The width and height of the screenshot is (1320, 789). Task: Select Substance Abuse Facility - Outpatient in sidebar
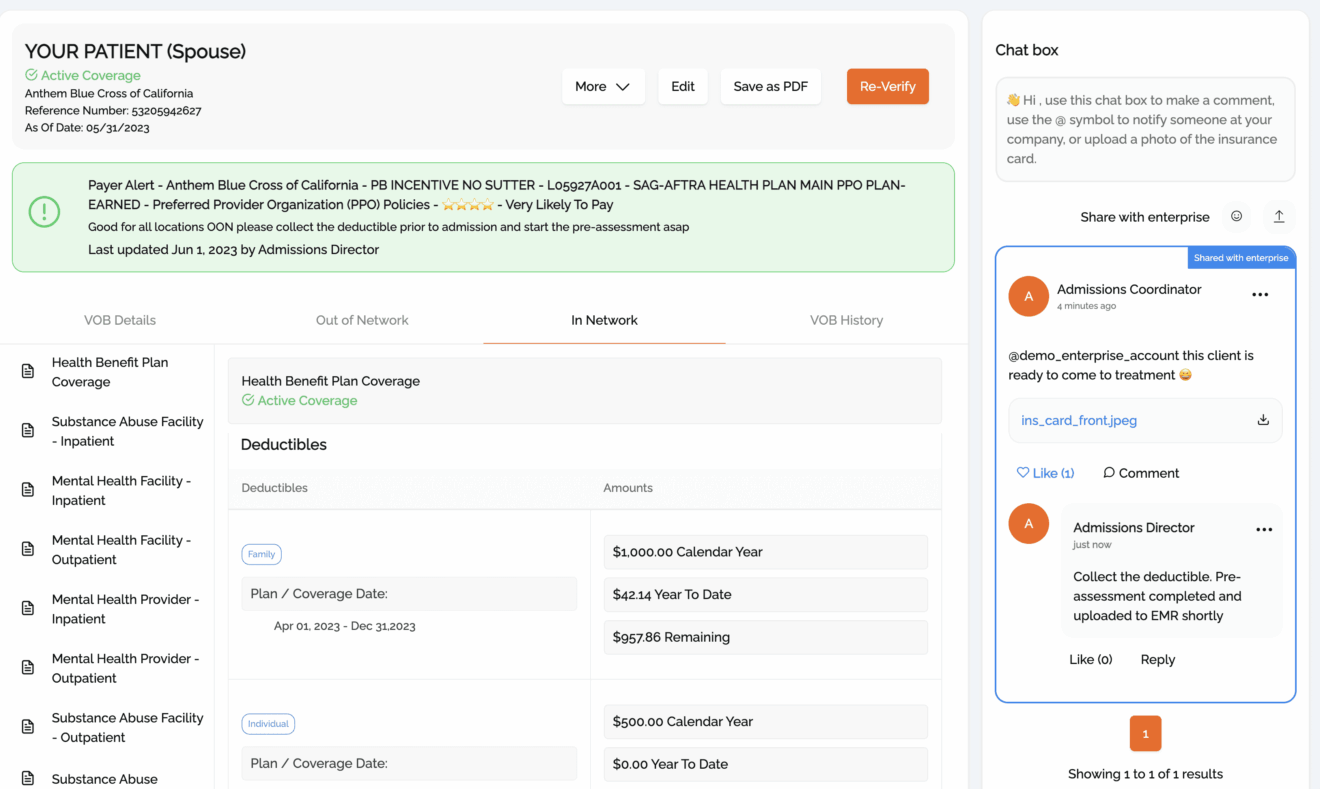(x=127, y=727)
